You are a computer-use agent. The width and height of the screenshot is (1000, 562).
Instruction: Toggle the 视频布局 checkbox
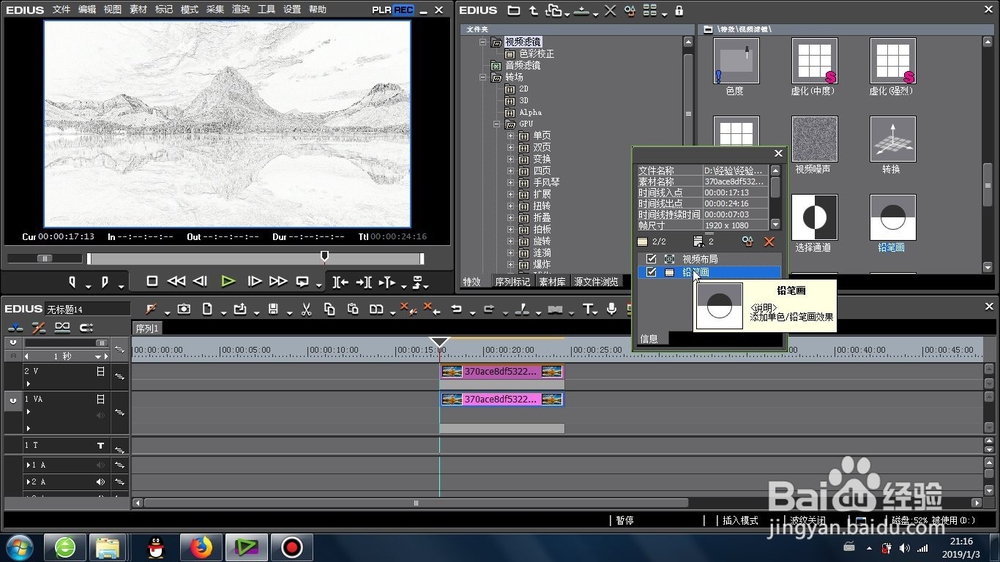click(x=651, y=259)
